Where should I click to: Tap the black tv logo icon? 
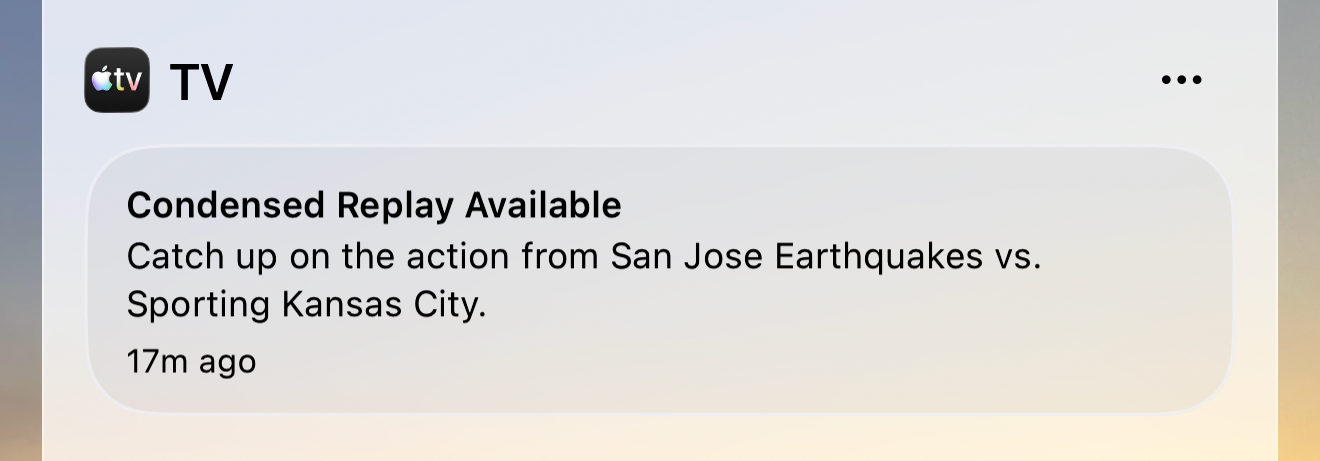tap(117, 80)
